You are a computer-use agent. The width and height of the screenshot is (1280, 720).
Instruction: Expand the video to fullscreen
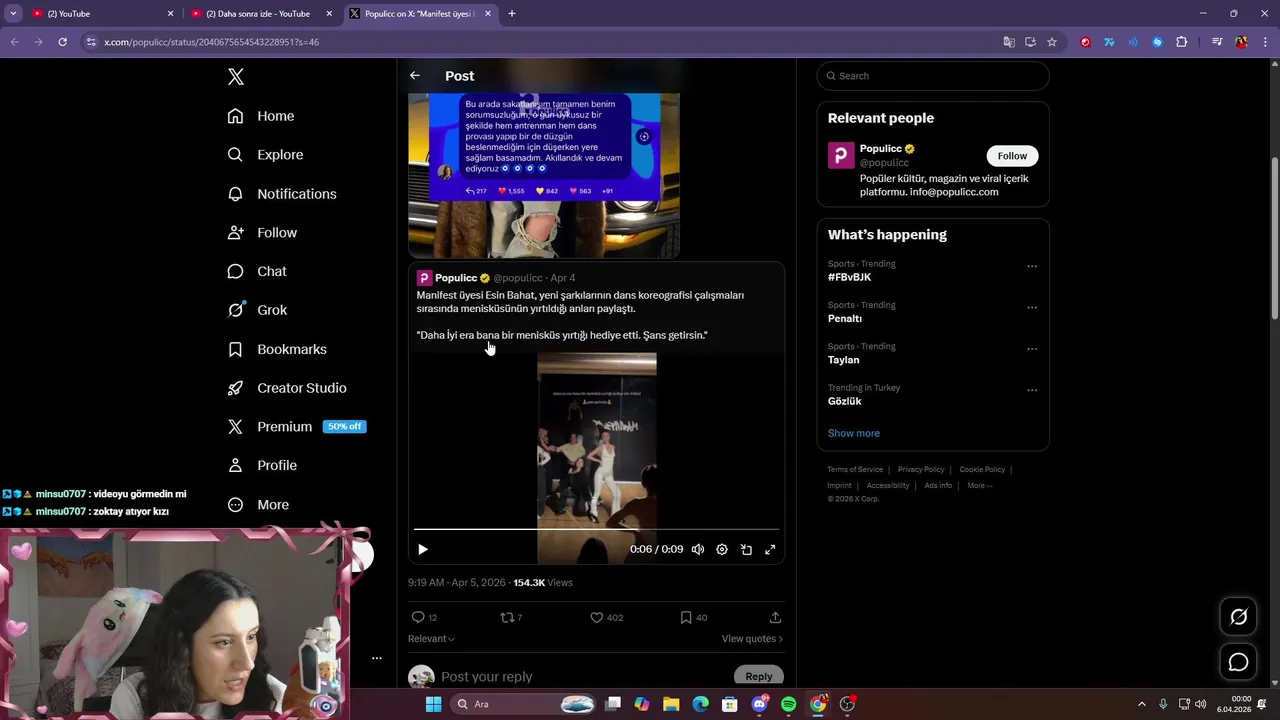tap(770, 549)
